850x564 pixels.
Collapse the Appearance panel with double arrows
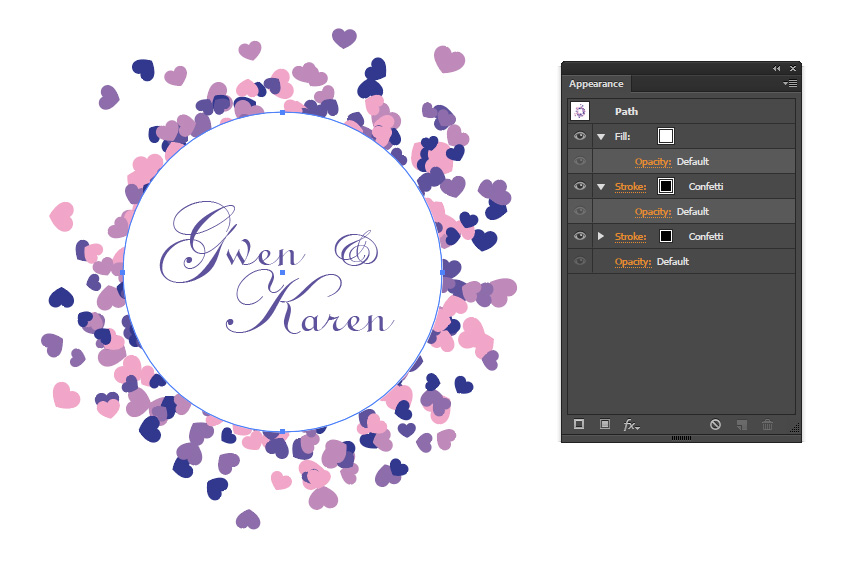click(776, 68)
